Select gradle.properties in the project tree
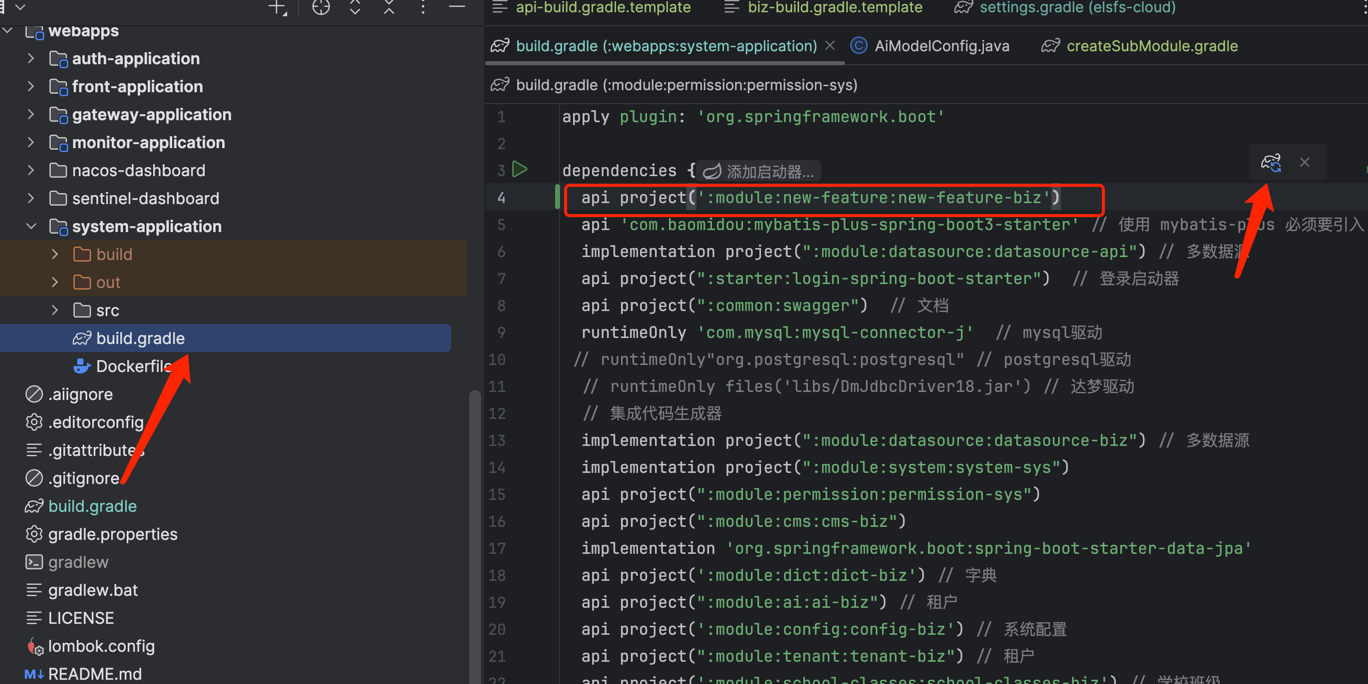Viewport: 1368px width, 684px height. (x=112, y=535)
